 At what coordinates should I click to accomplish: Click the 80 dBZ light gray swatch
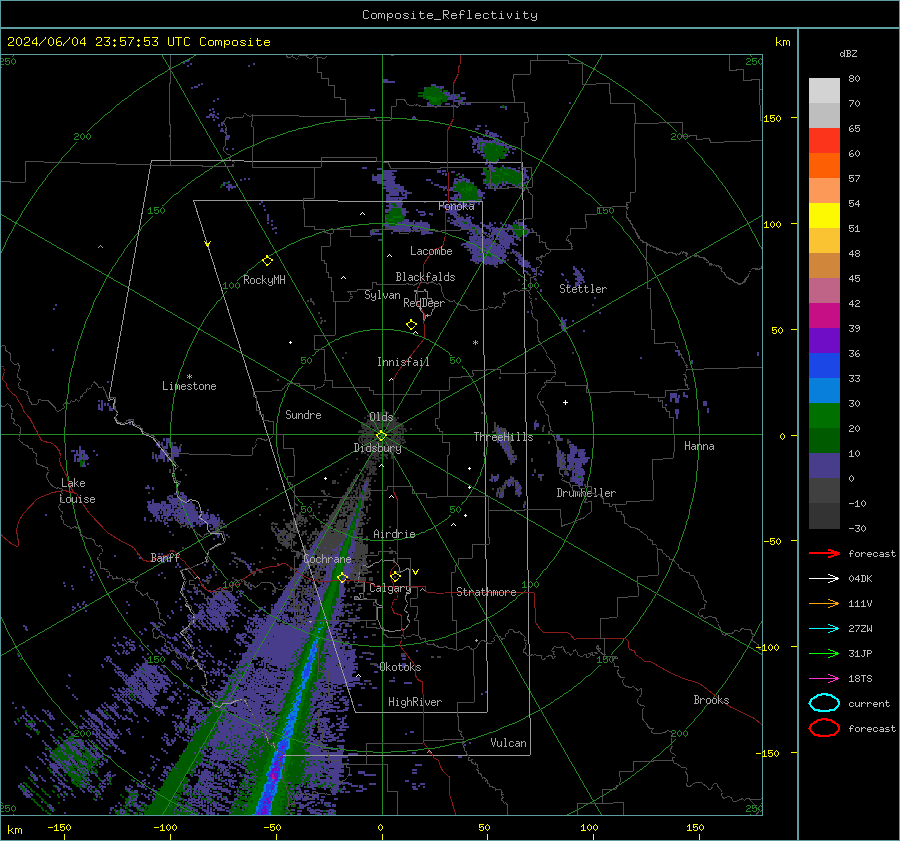[824, 90]
